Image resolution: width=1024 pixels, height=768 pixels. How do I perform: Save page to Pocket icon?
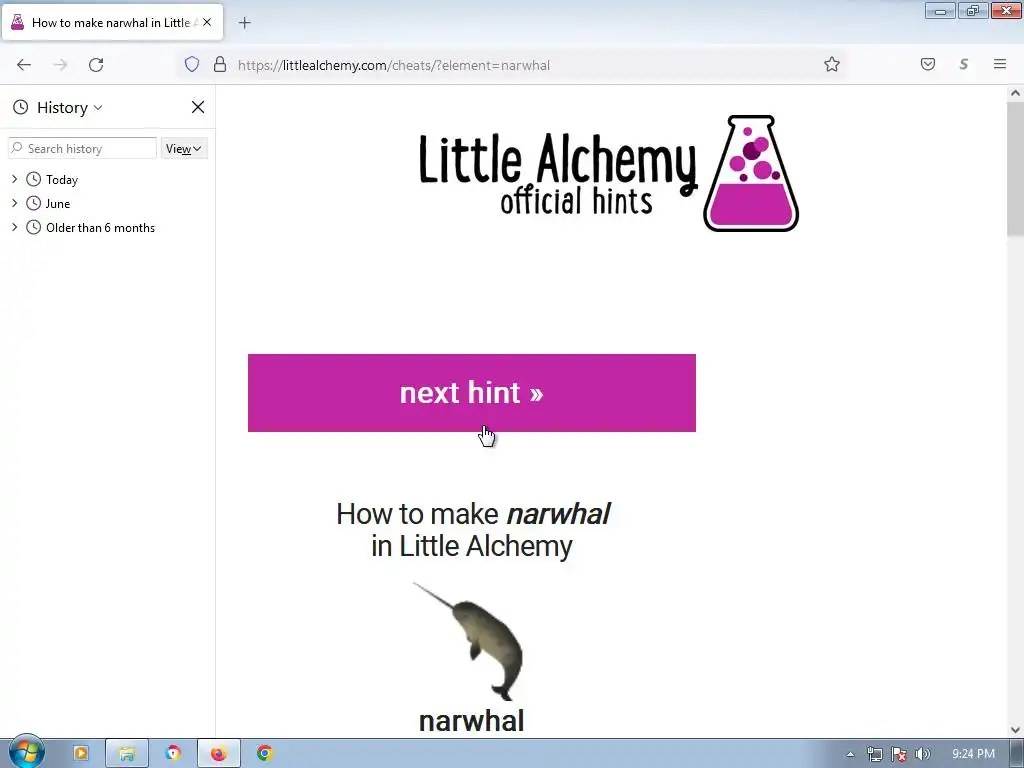928,64
